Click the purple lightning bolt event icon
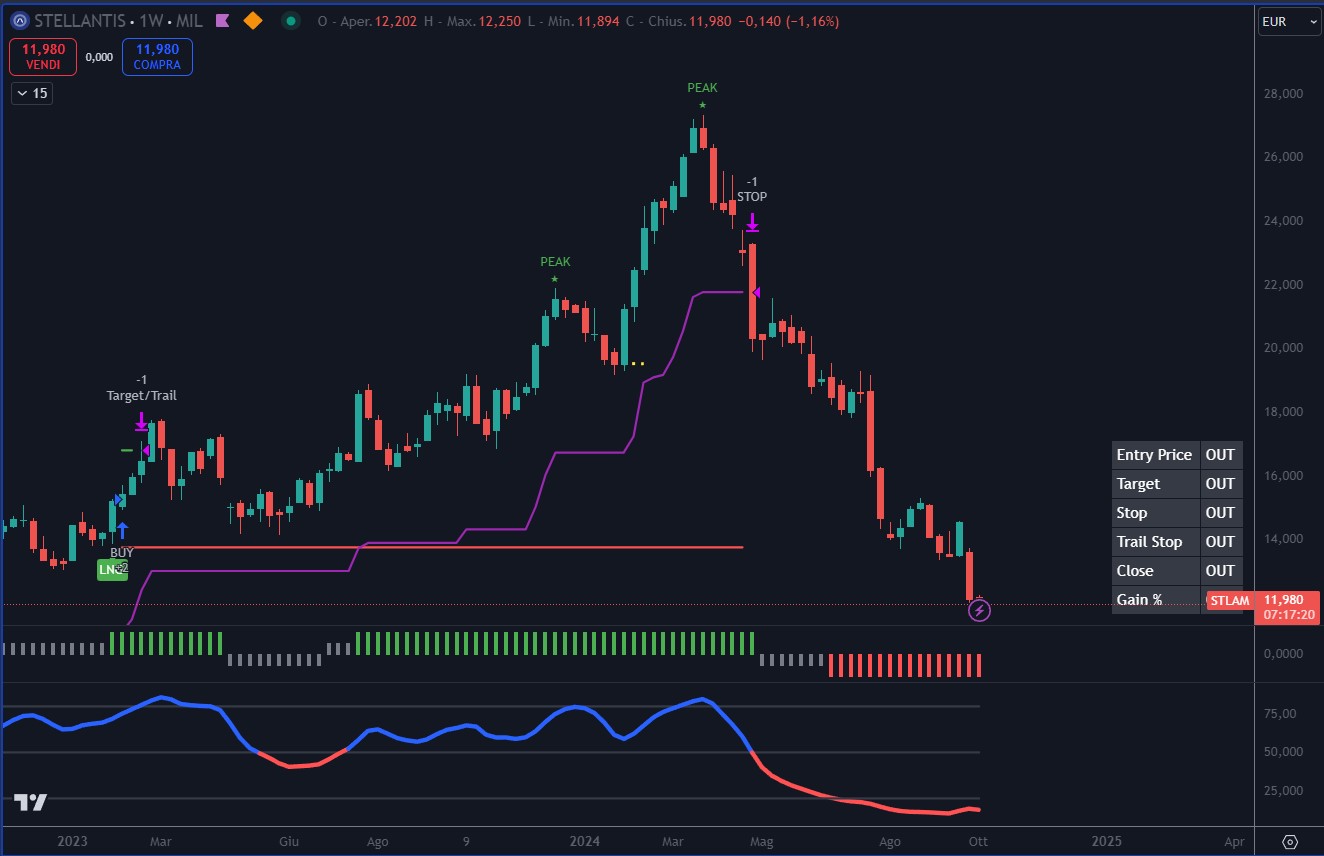Image resolution: width=1324 pixels, height=856 pixels. coord(979,610)
